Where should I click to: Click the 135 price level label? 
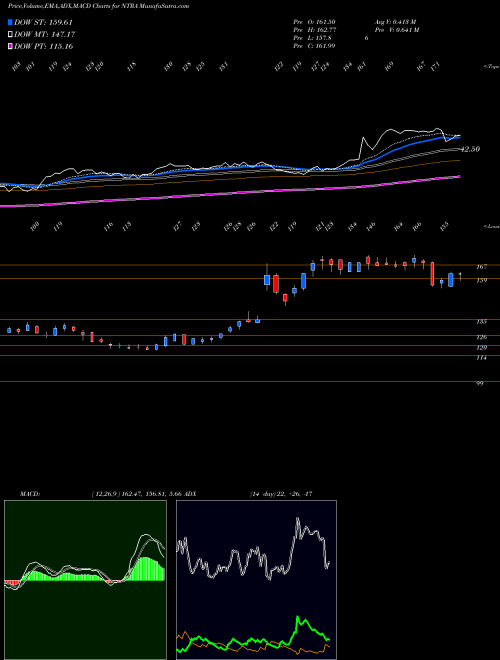482,322
